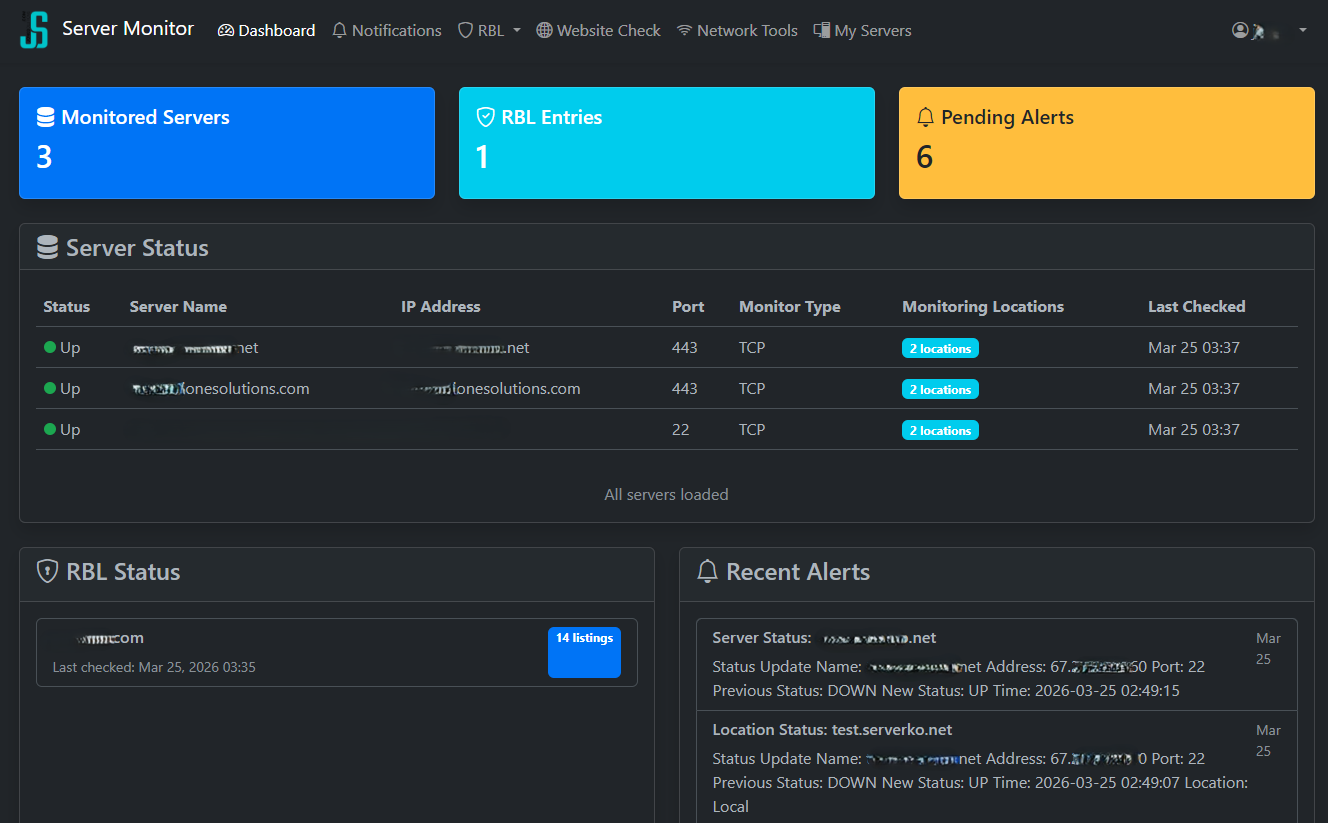Click the Notifications bell icon in the navbar
1328x823 pixels.
[339, 30]
